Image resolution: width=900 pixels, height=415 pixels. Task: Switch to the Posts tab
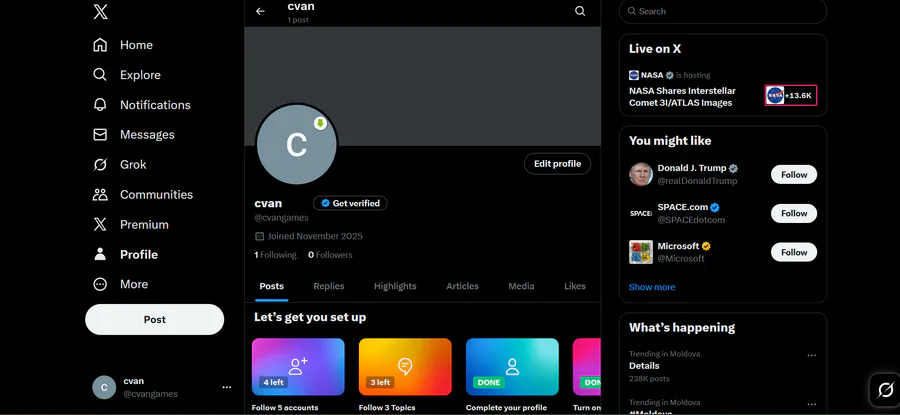click(271, 286)
